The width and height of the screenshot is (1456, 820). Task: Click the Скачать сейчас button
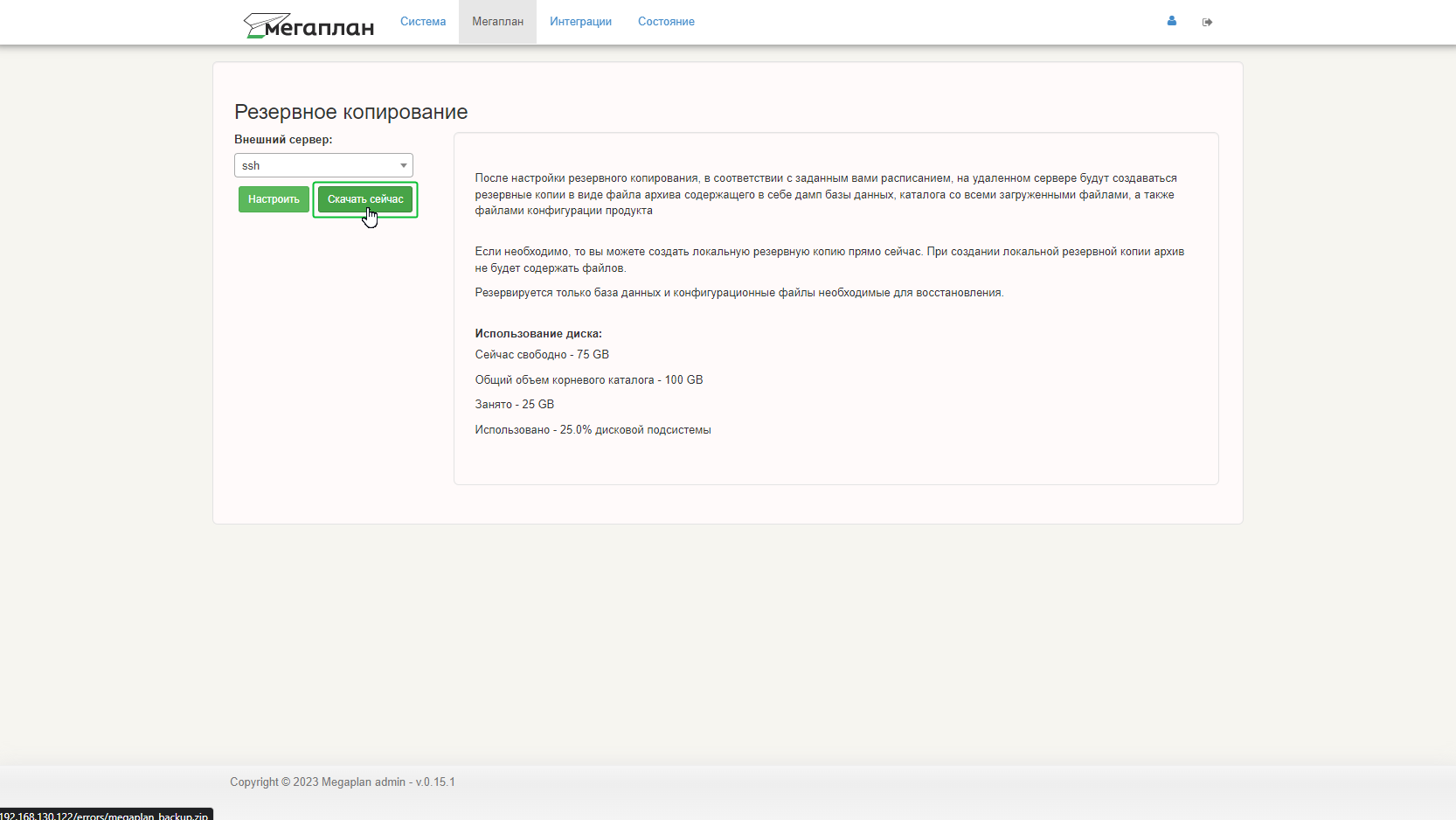(365, 199)
